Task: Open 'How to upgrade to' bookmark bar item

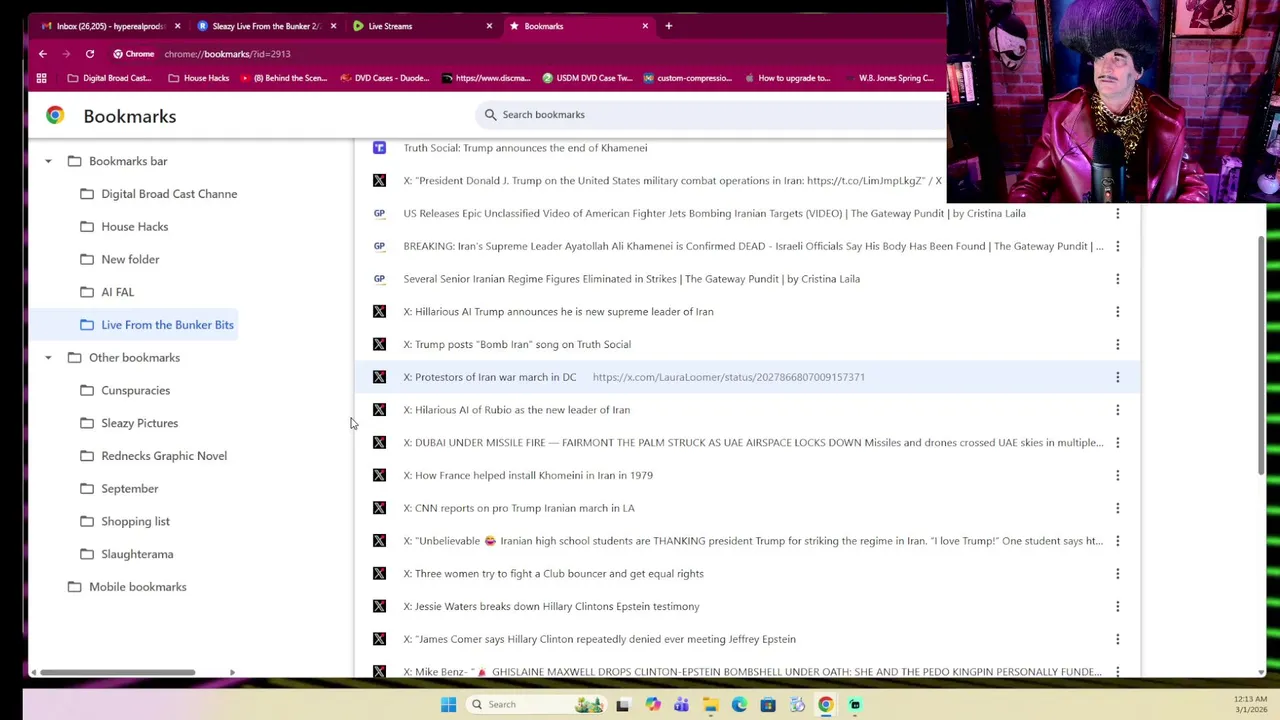Action: click(x=786, y=78)
